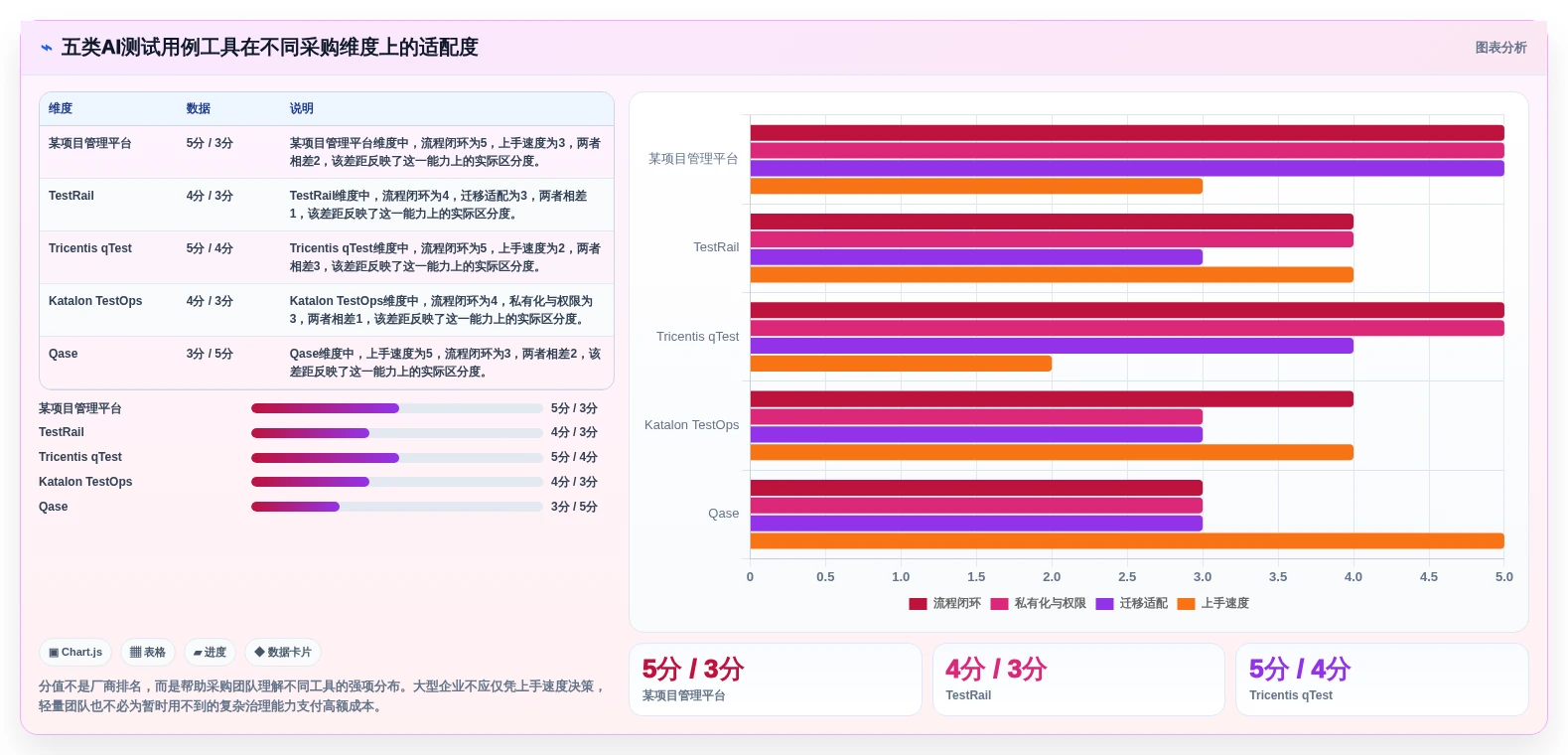Click the 维度 column header
The width and height of the screenshot is (1568, 755).
[x=61, y=109]
